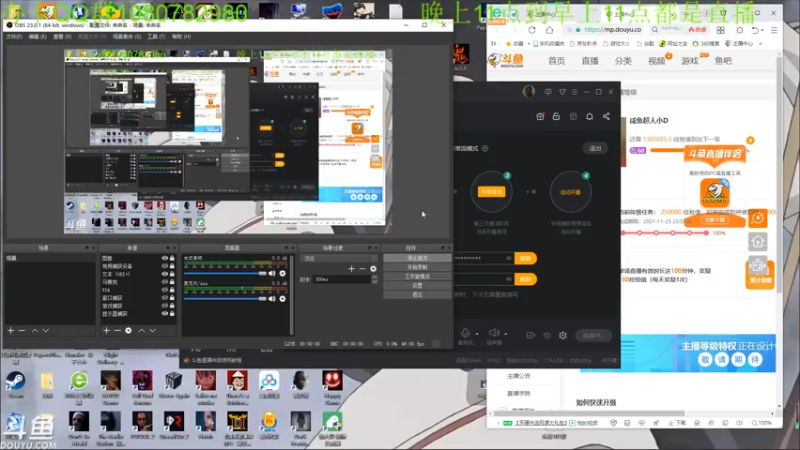Add a scene transition with plus icon
Screen dimensions: 800x450
coord(351,268)
